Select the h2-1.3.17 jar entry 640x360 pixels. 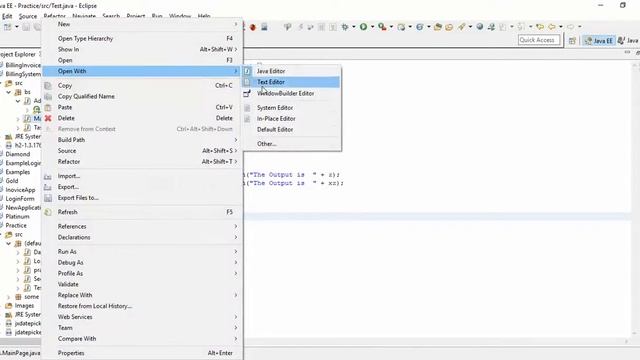(28, 145)
